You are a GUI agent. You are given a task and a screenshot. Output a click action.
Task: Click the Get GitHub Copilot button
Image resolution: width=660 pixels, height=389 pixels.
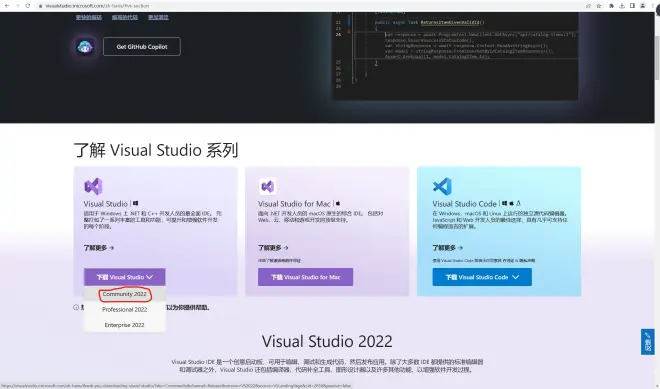(142, 47)
